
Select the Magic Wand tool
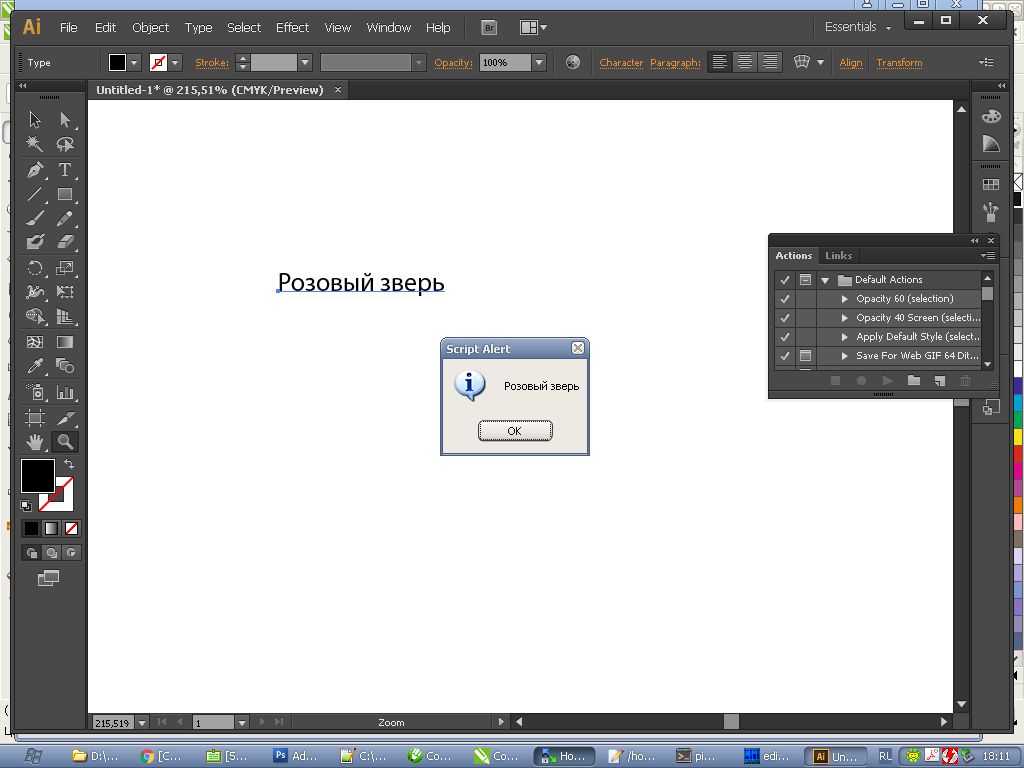point(35,144)
